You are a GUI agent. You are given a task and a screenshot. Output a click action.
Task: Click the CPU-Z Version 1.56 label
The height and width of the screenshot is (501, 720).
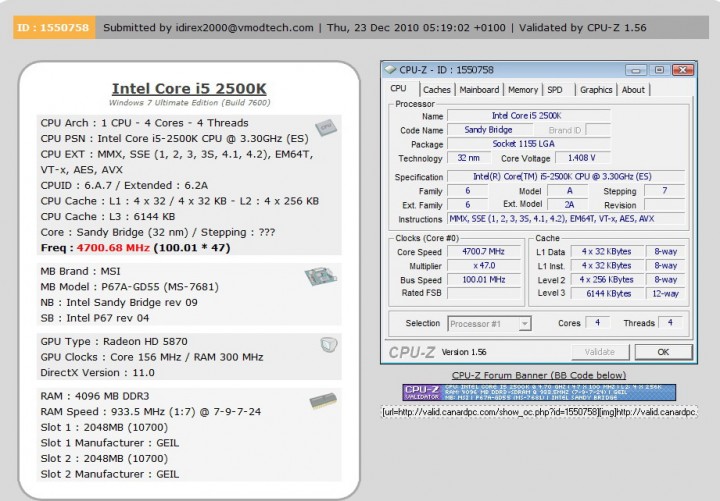[x=464, y=352]
